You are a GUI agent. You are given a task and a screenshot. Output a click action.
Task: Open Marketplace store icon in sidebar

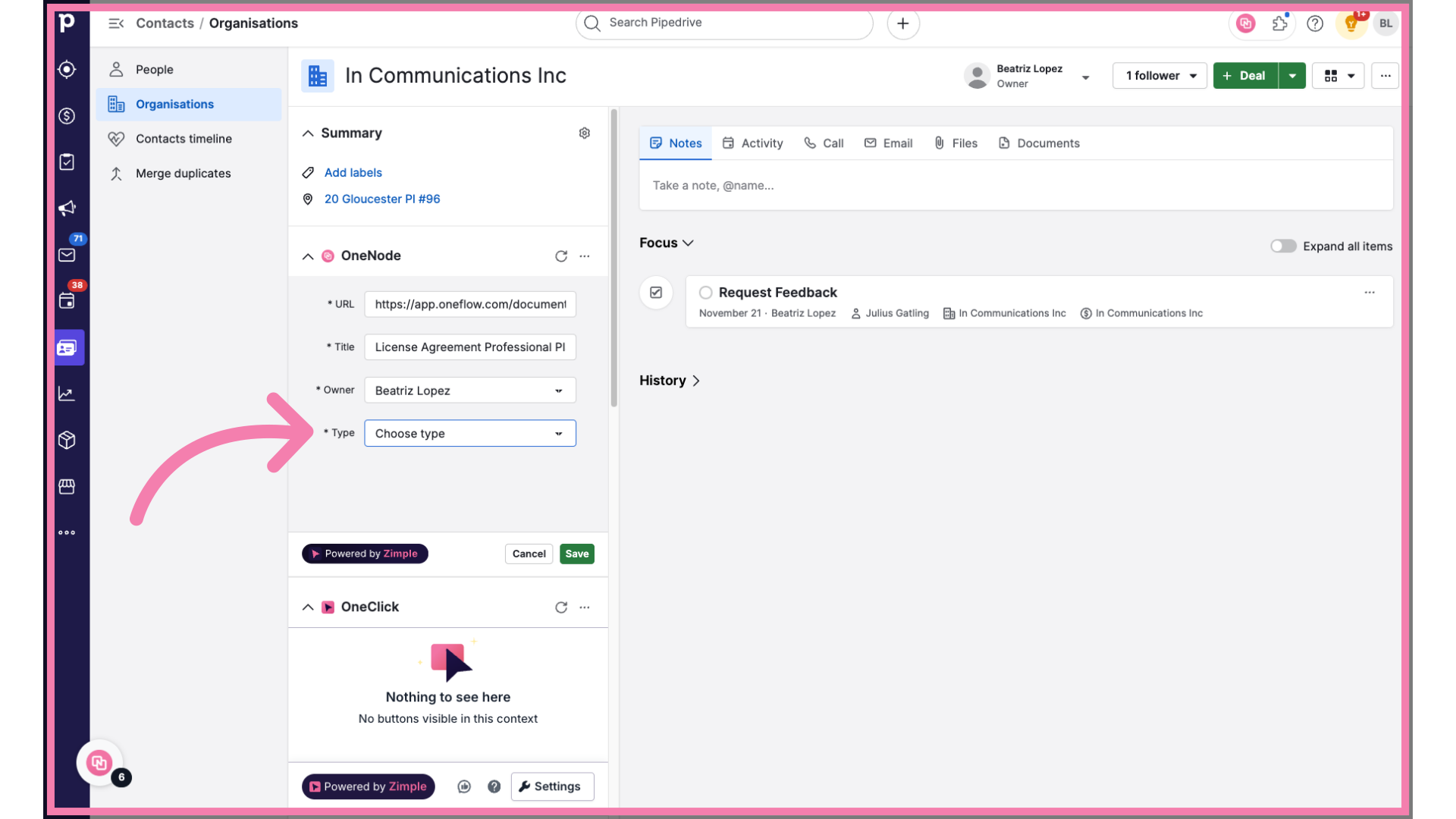pos(67,486)
